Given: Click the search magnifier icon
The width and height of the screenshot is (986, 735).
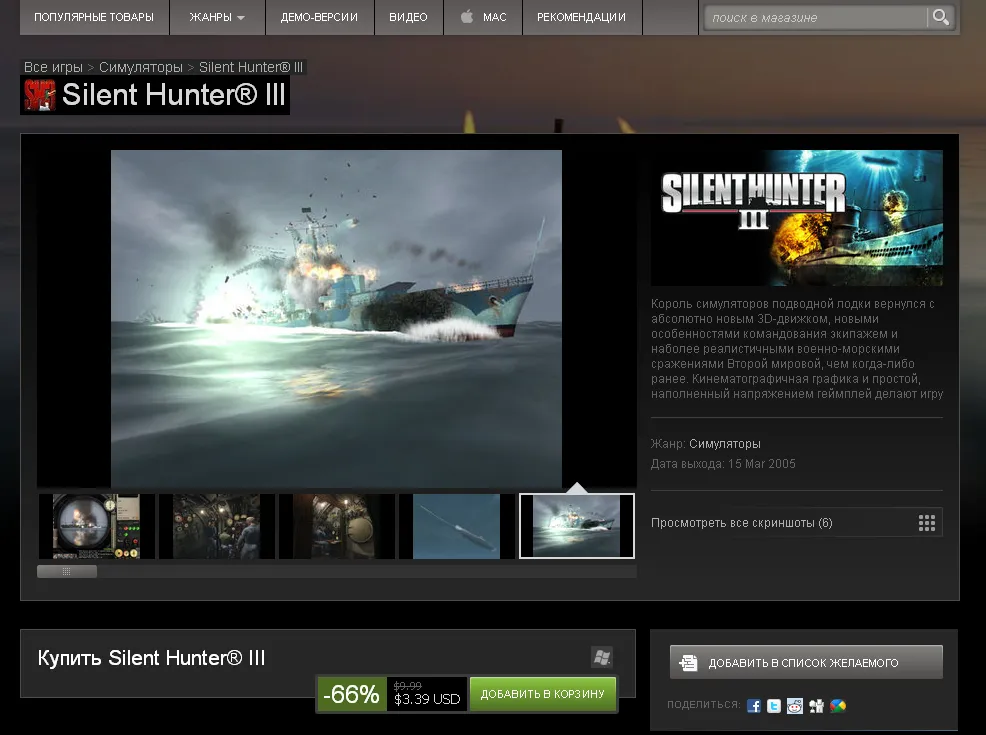Looking at the screenshot, I should [x=941, y=17].
